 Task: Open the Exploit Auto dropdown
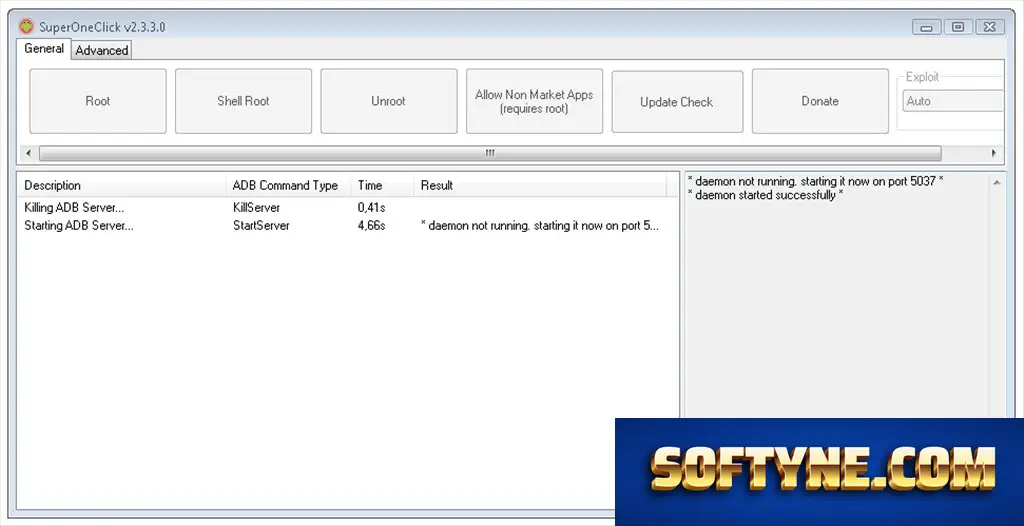(953, 101)
